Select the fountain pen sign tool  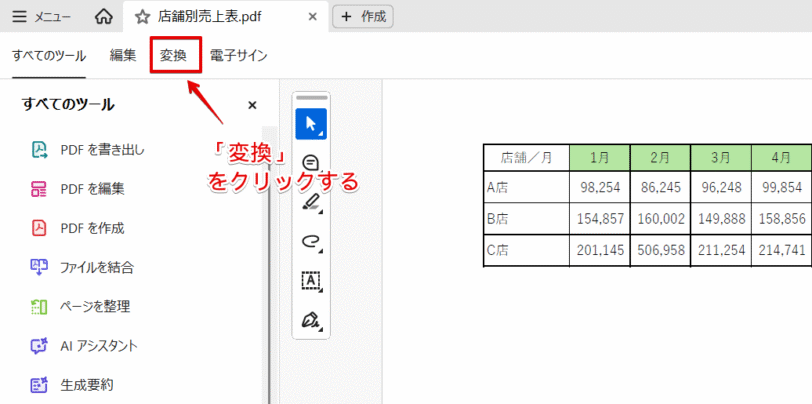click(311, 320)
